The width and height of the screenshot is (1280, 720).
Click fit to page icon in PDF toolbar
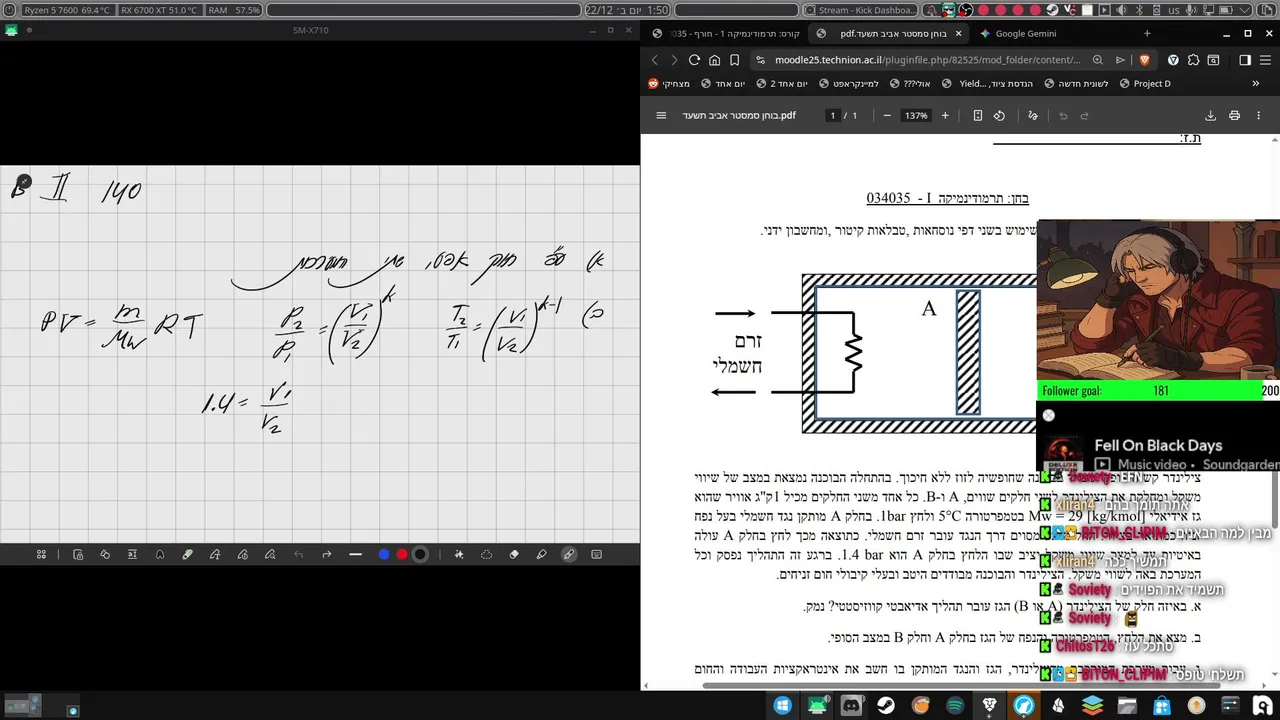coord(978,116)
